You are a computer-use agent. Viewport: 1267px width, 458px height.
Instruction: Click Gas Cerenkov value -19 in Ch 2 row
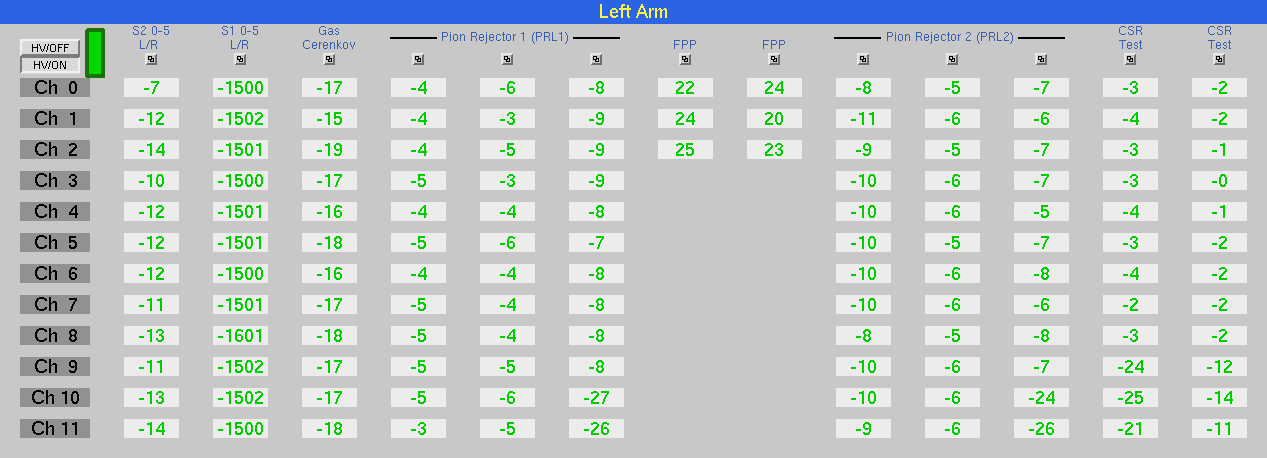coord(329,150)
